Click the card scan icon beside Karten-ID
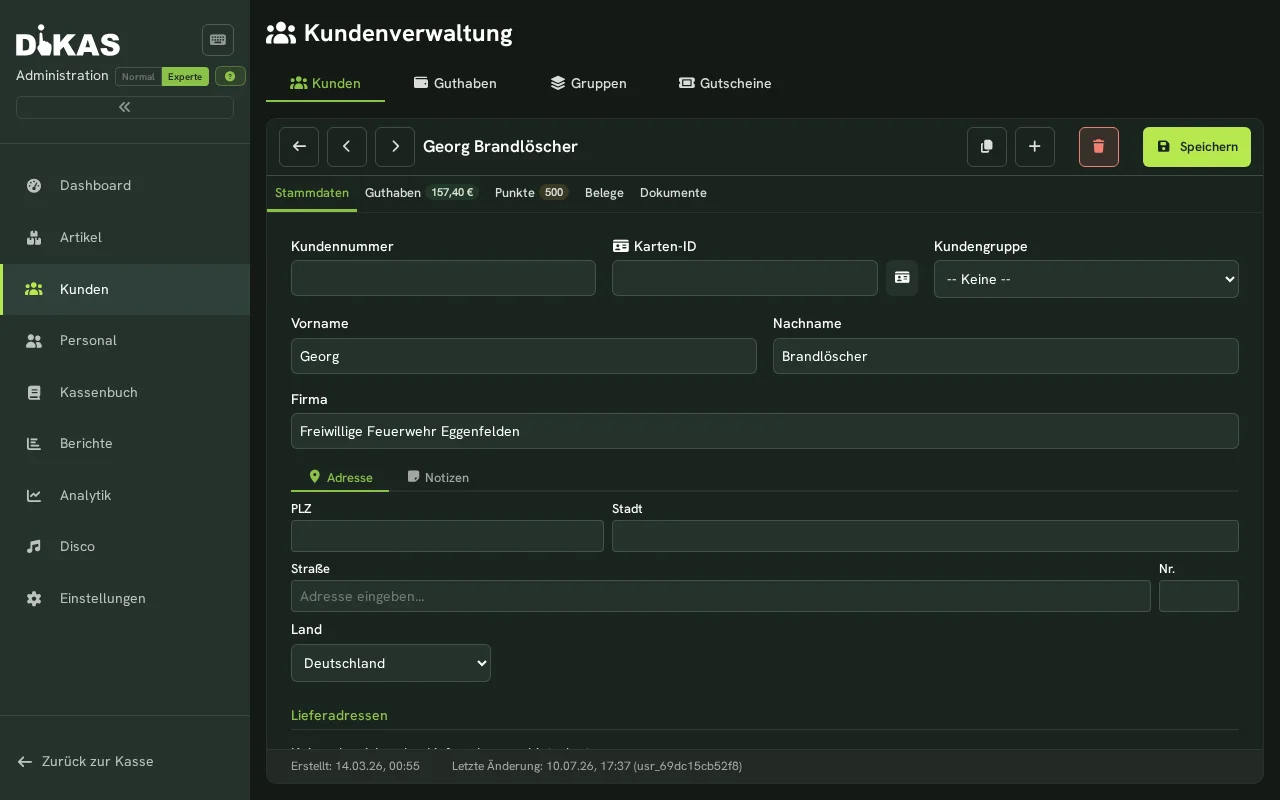This screenshot has height=800, width=1280. click(x=902, y=278)
